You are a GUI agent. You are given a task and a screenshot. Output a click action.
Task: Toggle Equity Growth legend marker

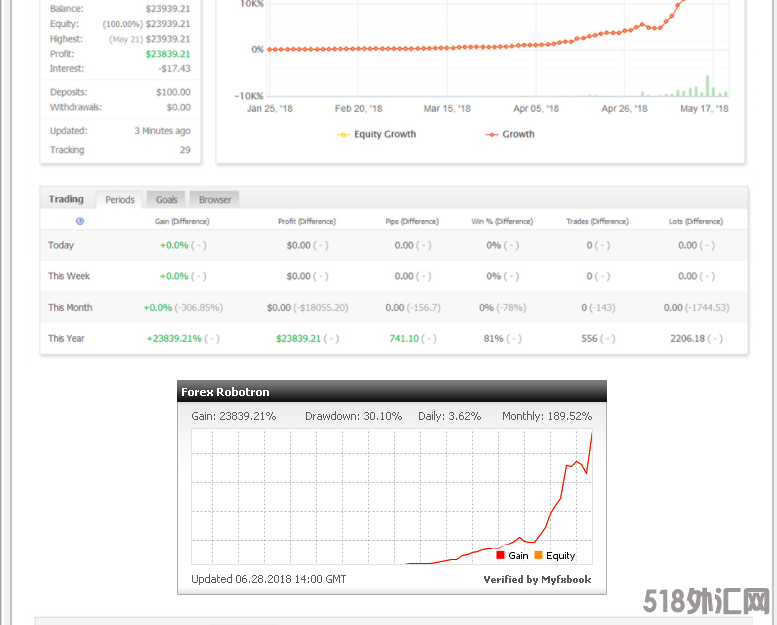(x=343, y=135)
